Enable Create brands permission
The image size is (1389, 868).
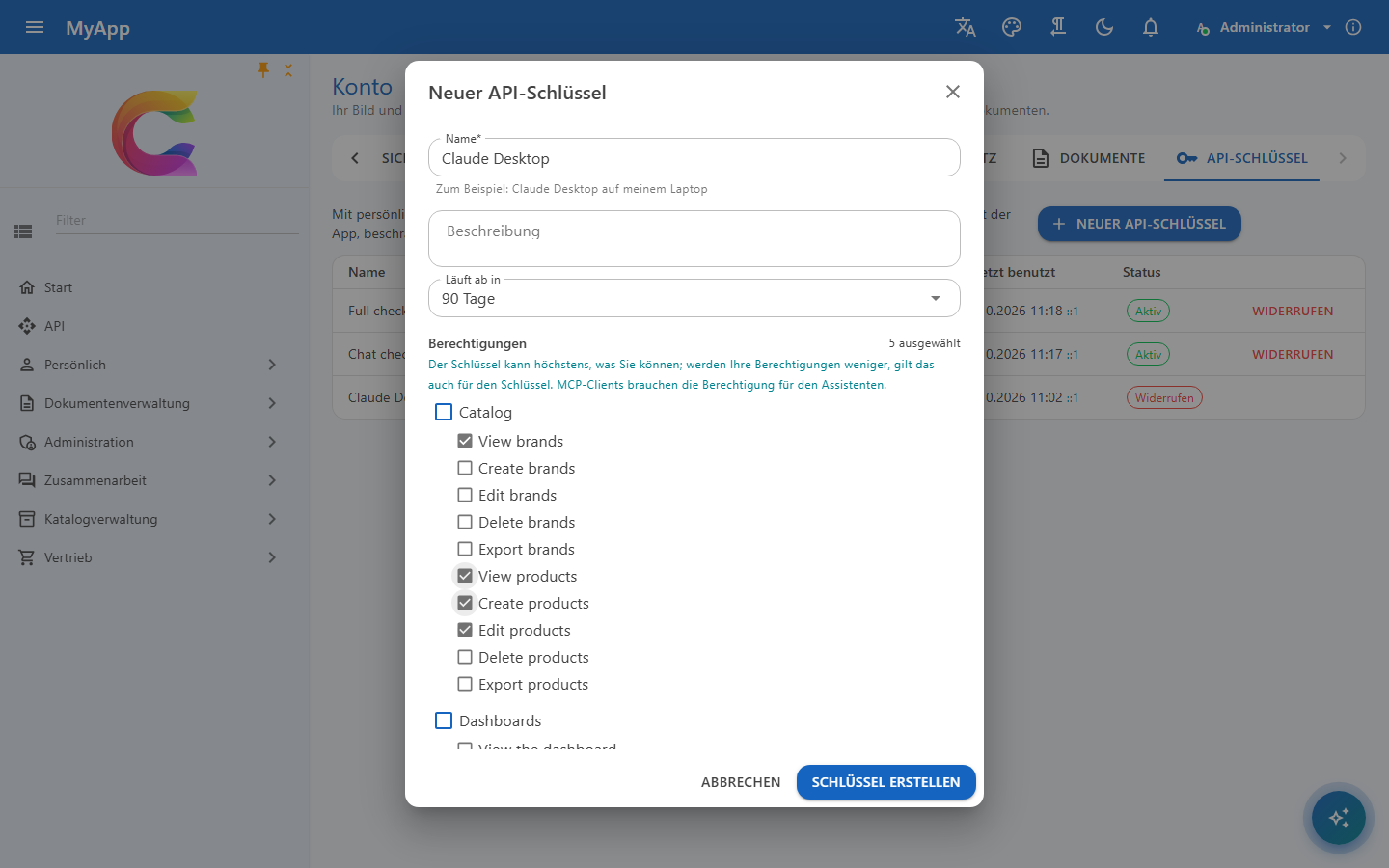tap(465, 468)
